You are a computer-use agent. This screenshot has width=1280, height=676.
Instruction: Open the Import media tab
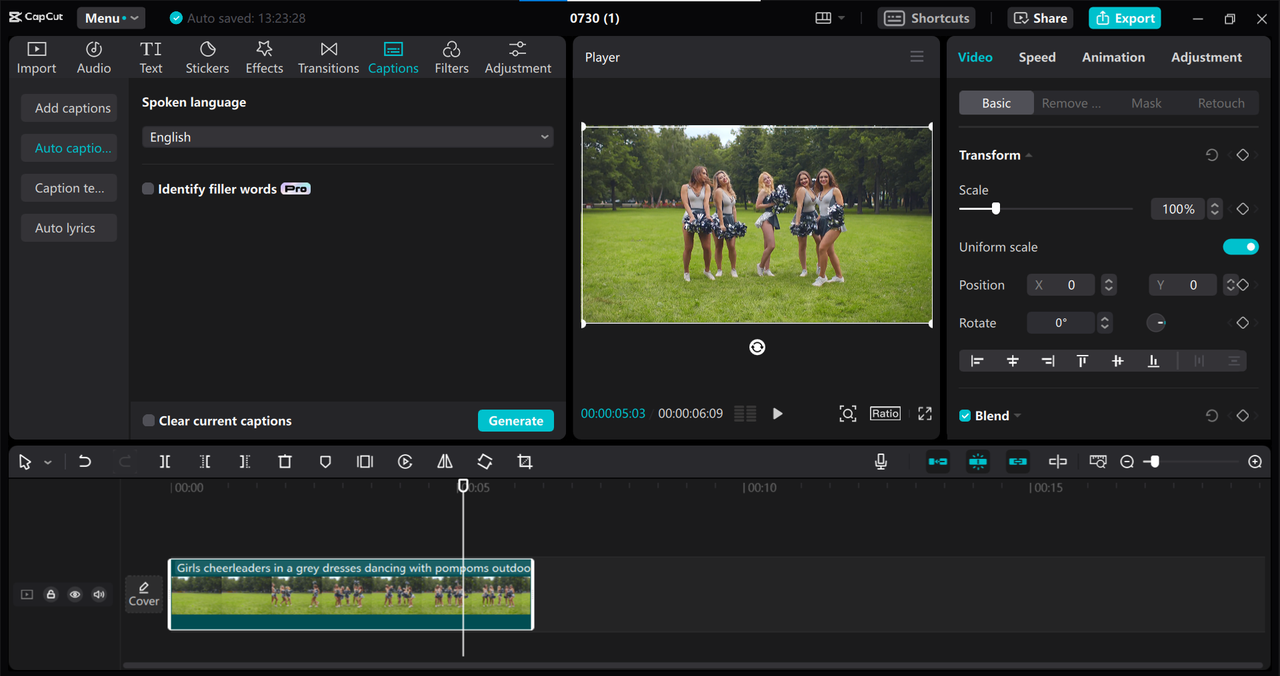coord(36,58)
